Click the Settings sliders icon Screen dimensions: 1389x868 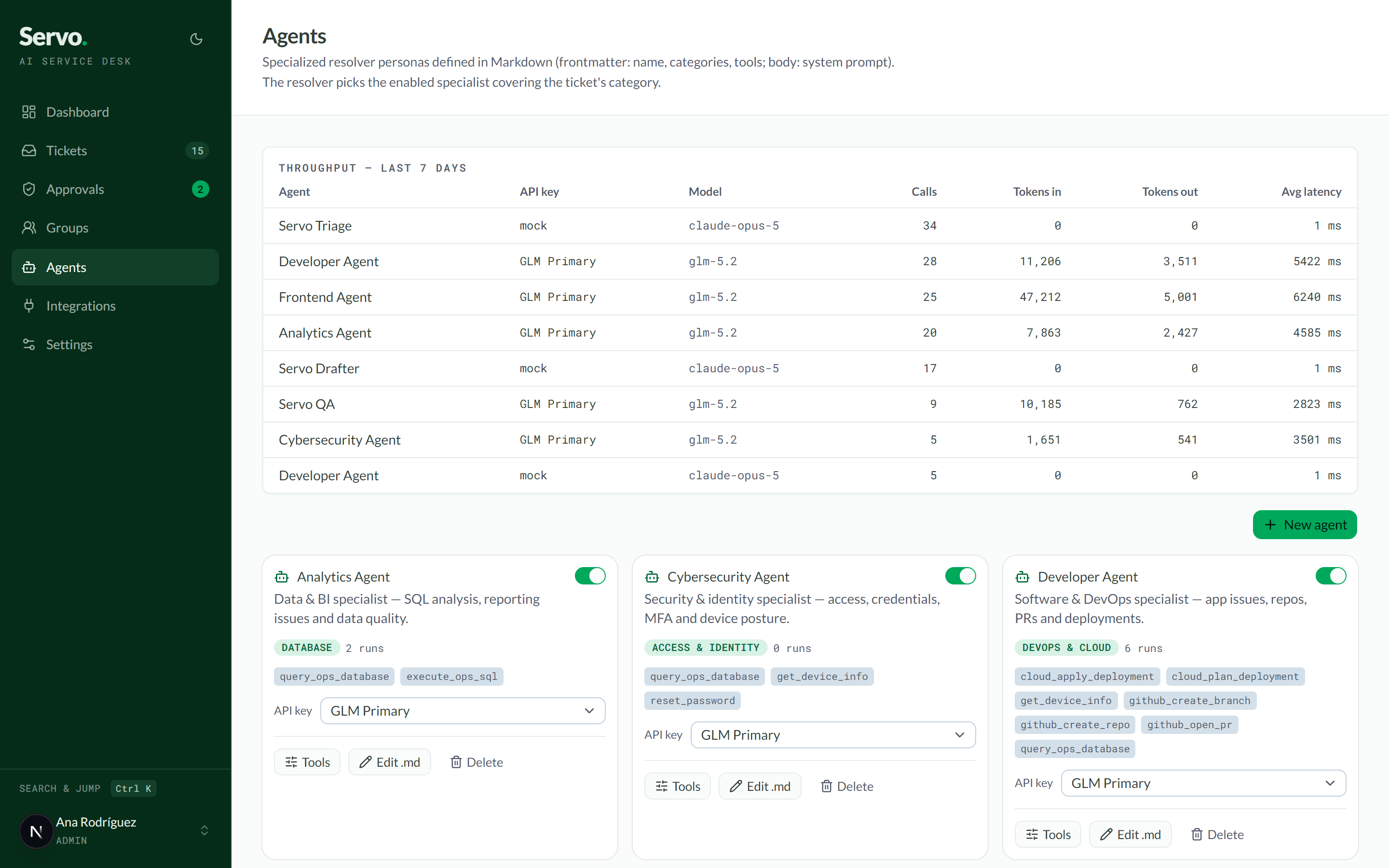coord(29,344)
